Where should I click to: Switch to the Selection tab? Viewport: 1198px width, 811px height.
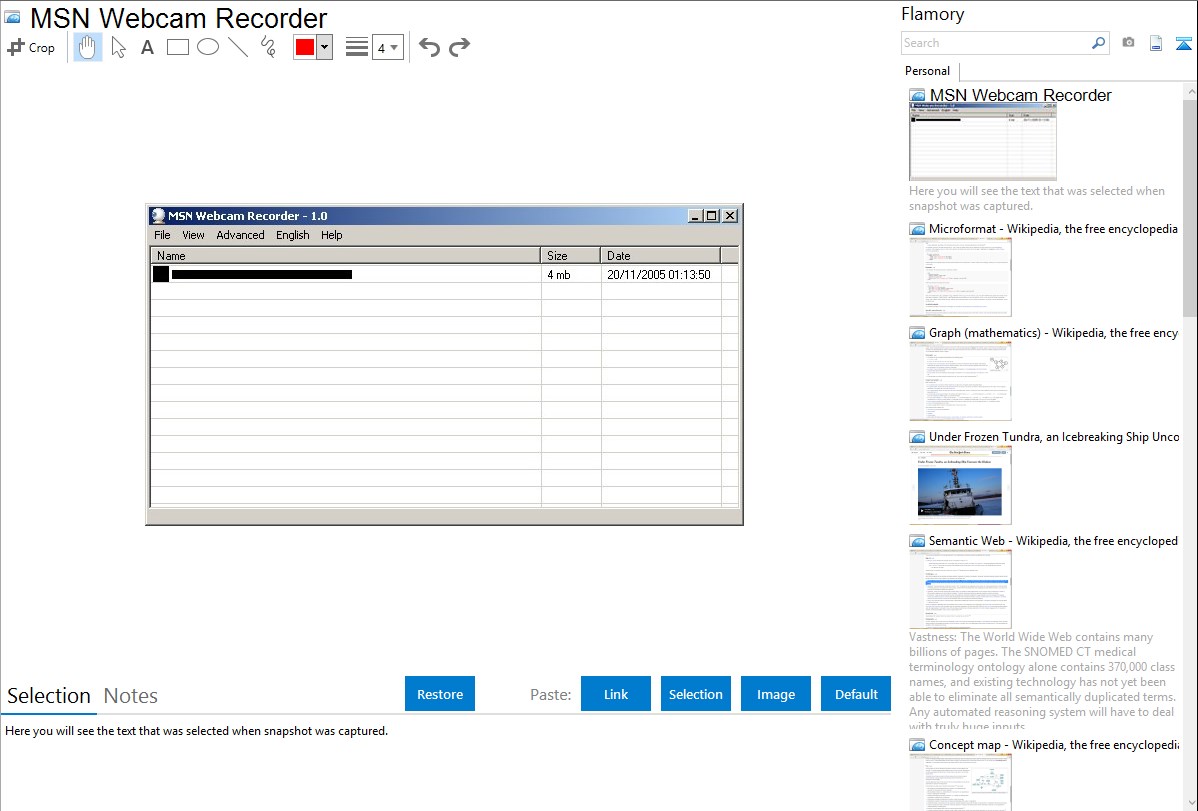(48, 696)
